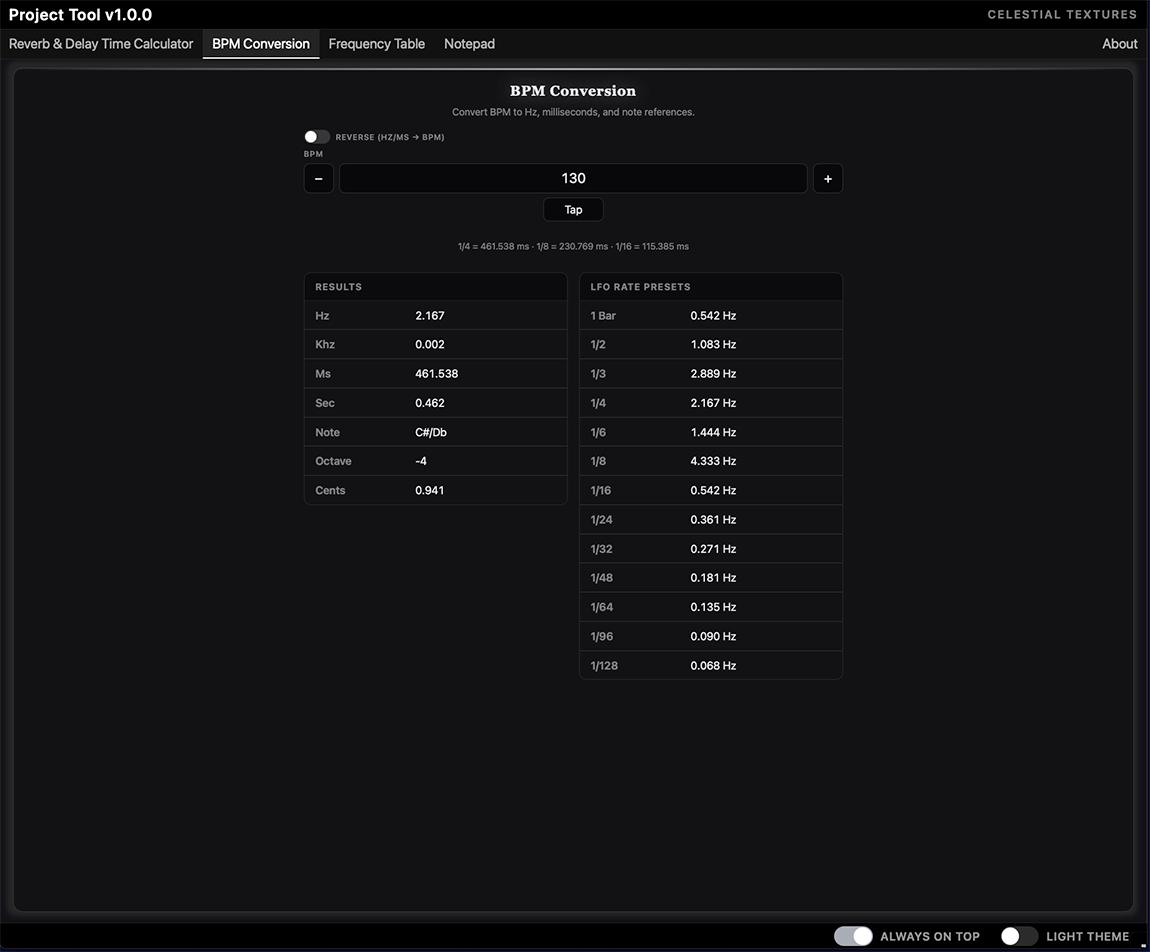Click the 1/4 LFO rate 2.167 Hz
Screen dimensions: 1150x952
713,403
